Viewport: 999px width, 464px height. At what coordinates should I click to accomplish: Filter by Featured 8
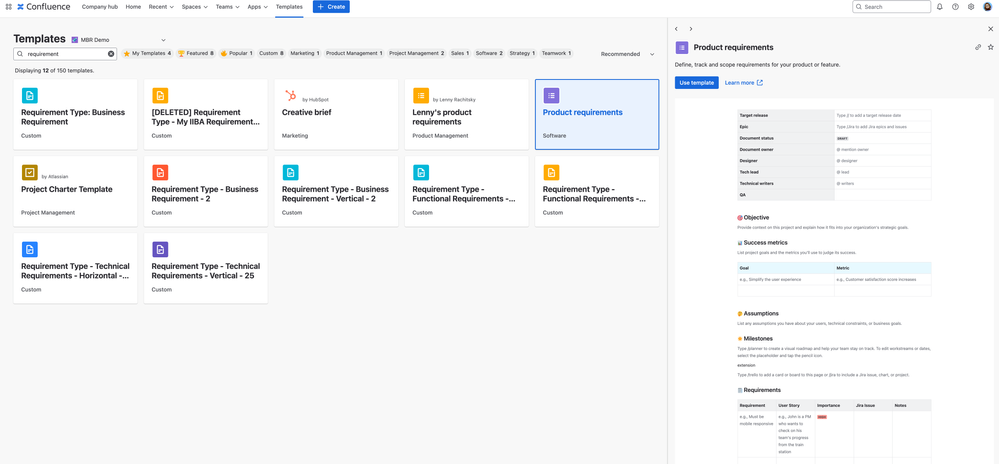coord(196,54)
